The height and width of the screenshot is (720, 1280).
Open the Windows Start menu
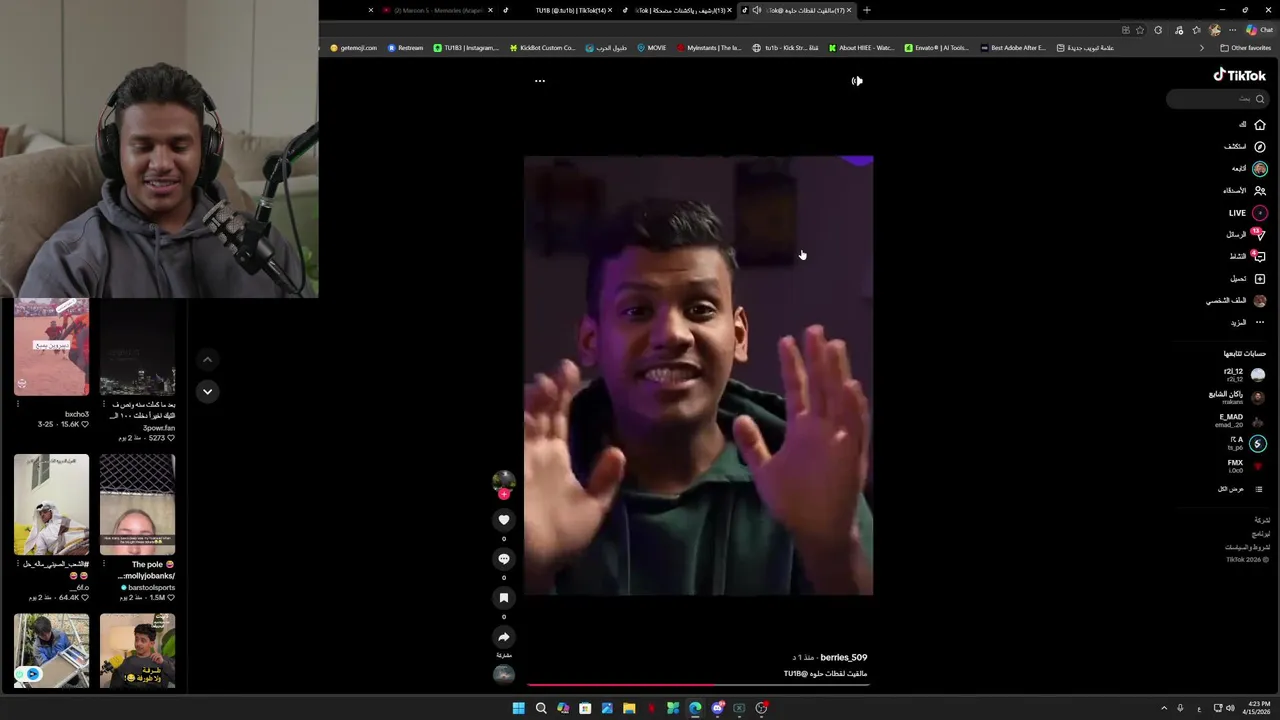point(518,708)
